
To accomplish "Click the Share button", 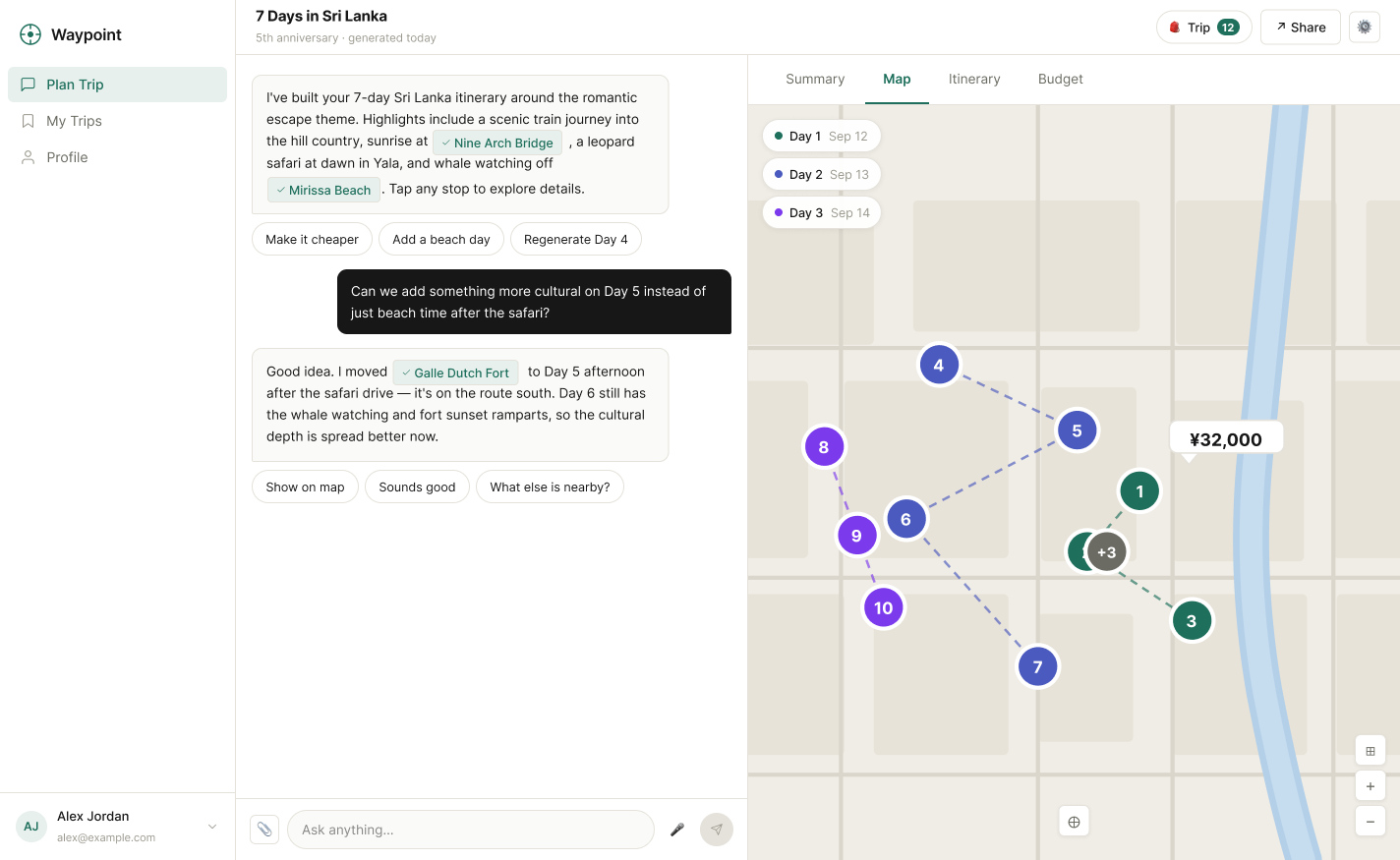I will pos(1301,28).
